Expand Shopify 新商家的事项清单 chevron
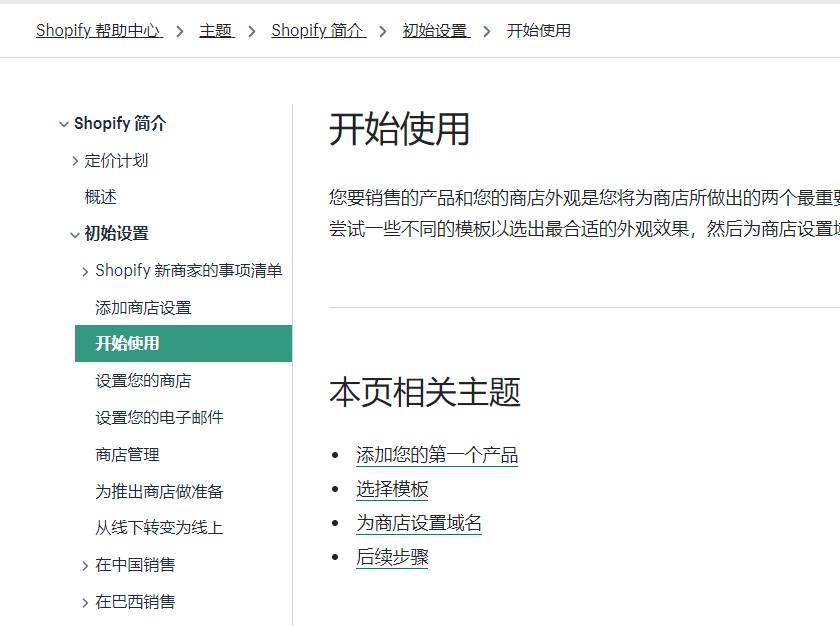840x626 pixels. tap(86, 271)
